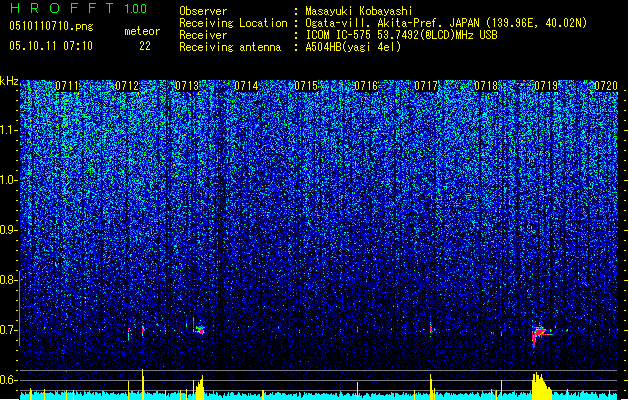Click the yellow power peak below 0713

pos(199,388)
